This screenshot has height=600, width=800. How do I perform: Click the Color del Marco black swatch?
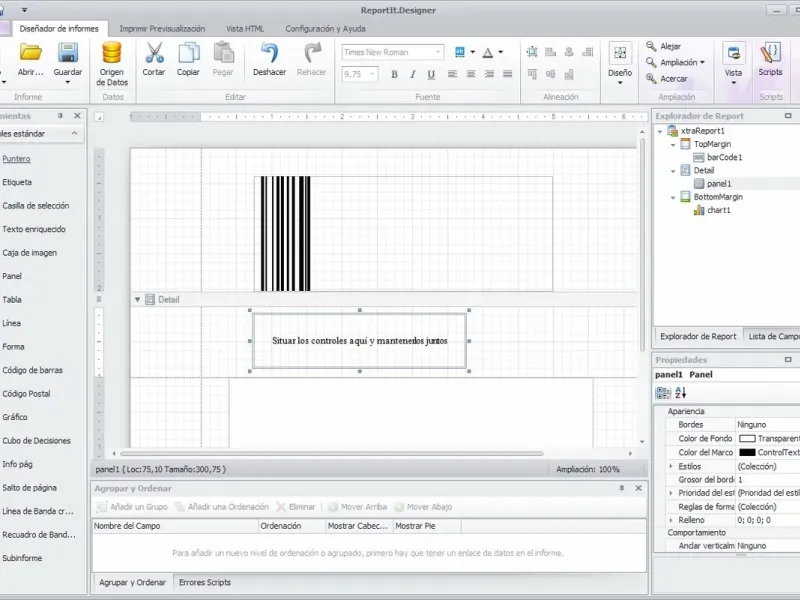click(747, 452)
